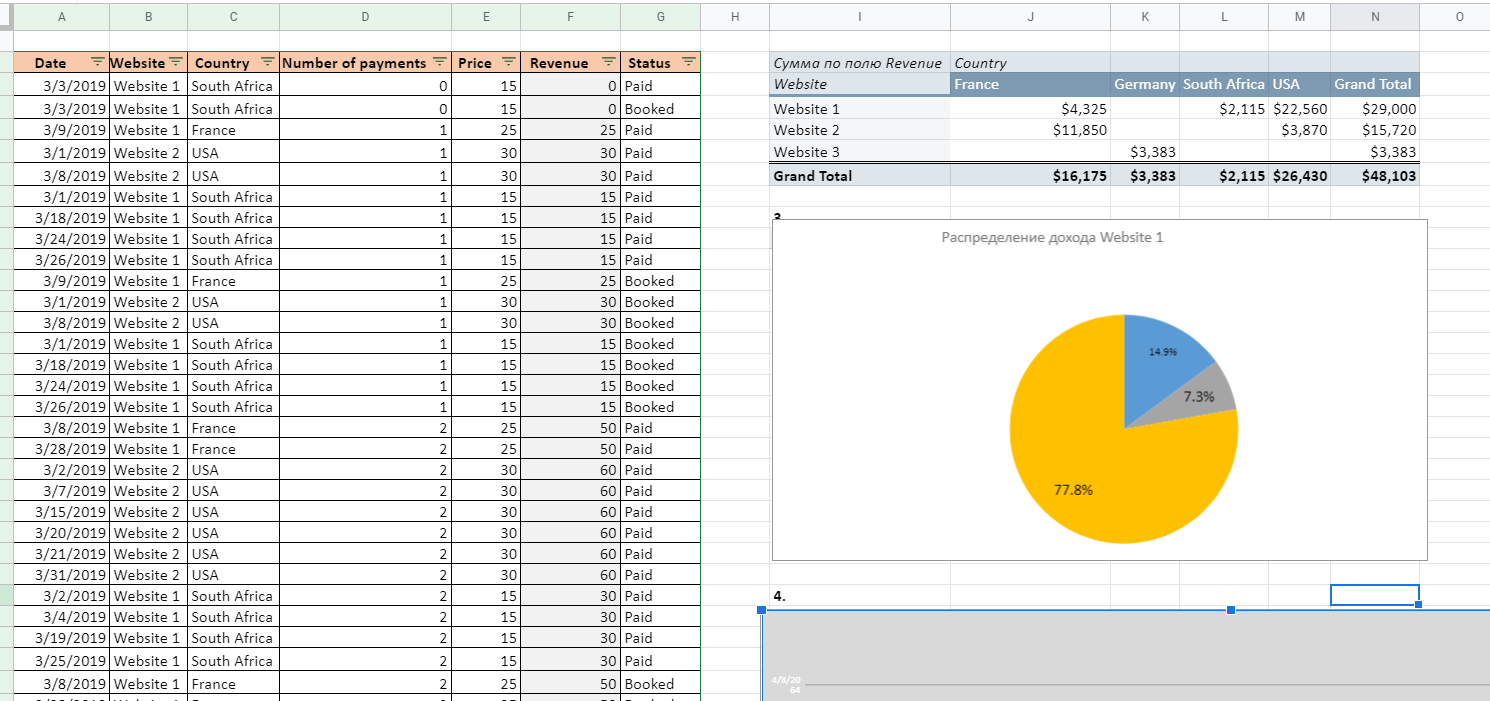Select pivot row label Website 2
This screenshot has height=701, width=1490.
pyautogui.click(x=860, y=130)
